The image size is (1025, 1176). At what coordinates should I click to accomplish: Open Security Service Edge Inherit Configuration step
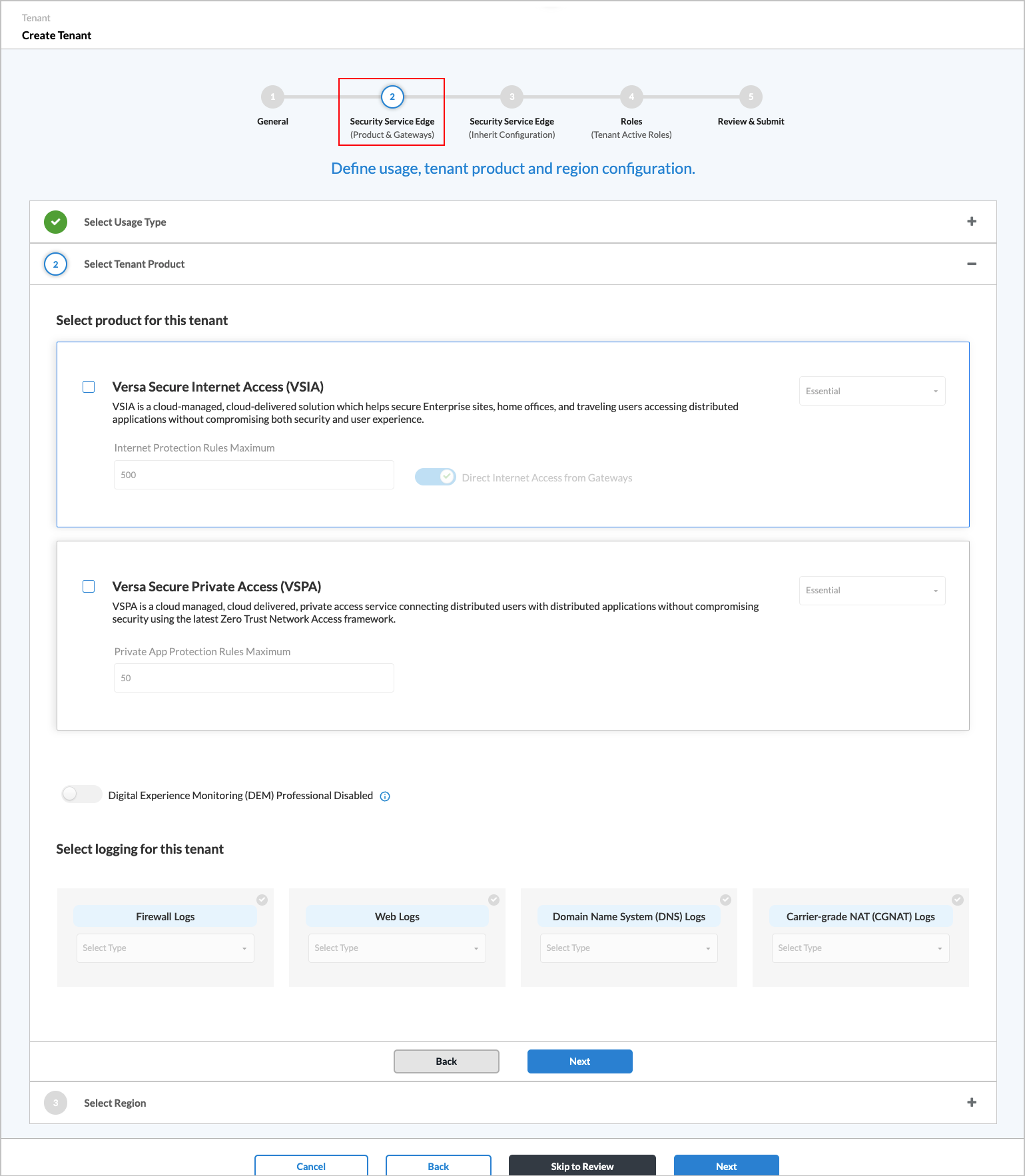point(512,128)
